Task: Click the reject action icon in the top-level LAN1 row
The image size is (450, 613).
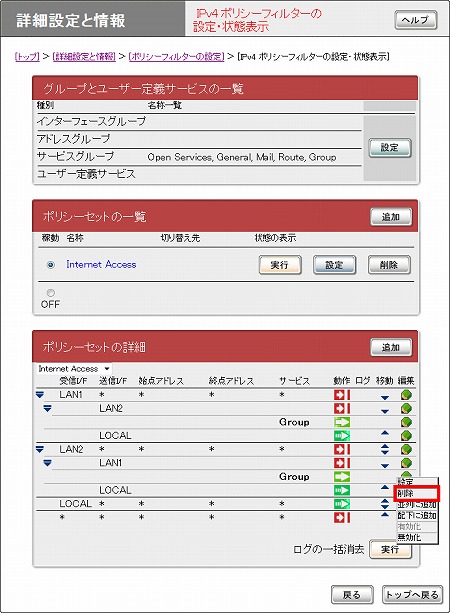Action: [x=342, y=395]
